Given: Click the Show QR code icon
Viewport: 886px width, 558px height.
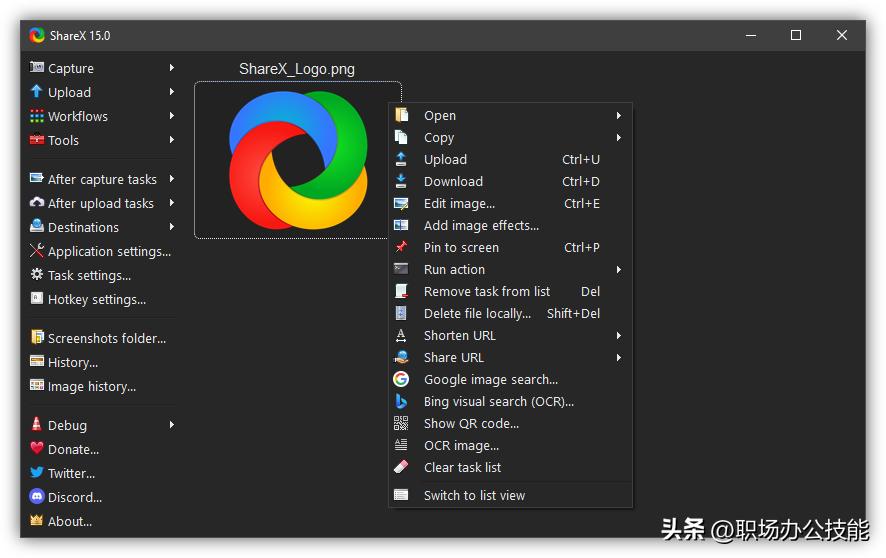Looking at the screenshot, I should (x=401, y=423).
